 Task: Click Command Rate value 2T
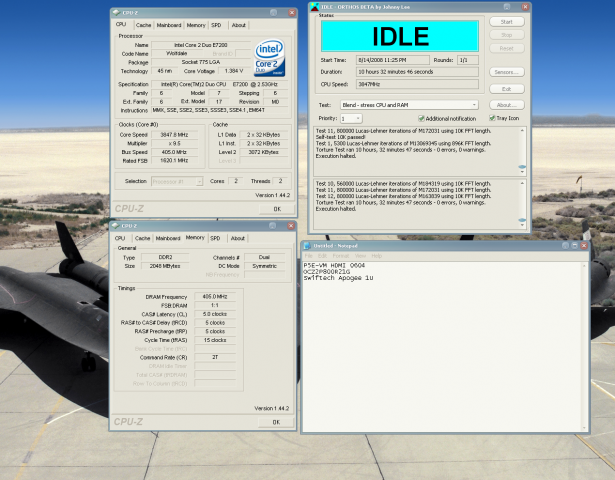(215, 357)
